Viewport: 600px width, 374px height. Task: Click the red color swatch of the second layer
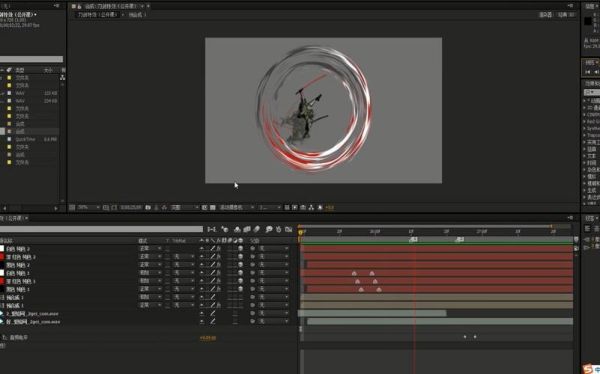[x=2, y=257]
